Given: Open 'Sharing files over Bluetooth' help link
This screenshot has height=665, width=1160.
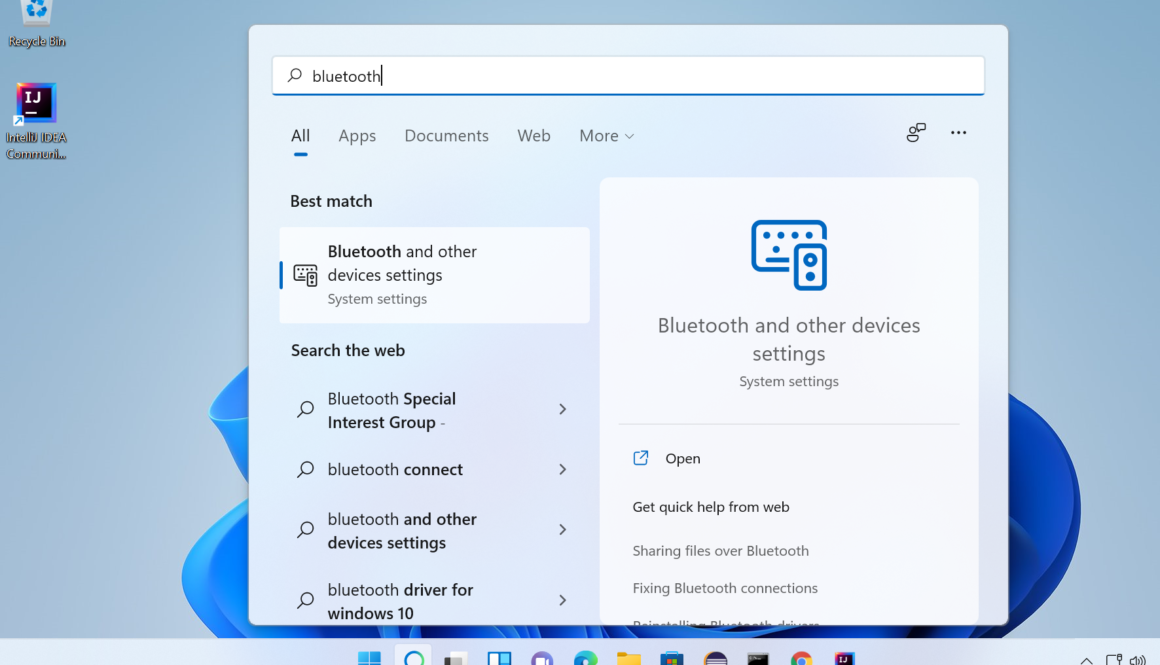Looking at the screenshot, I should pyautogui.click(x=720, y=550).
